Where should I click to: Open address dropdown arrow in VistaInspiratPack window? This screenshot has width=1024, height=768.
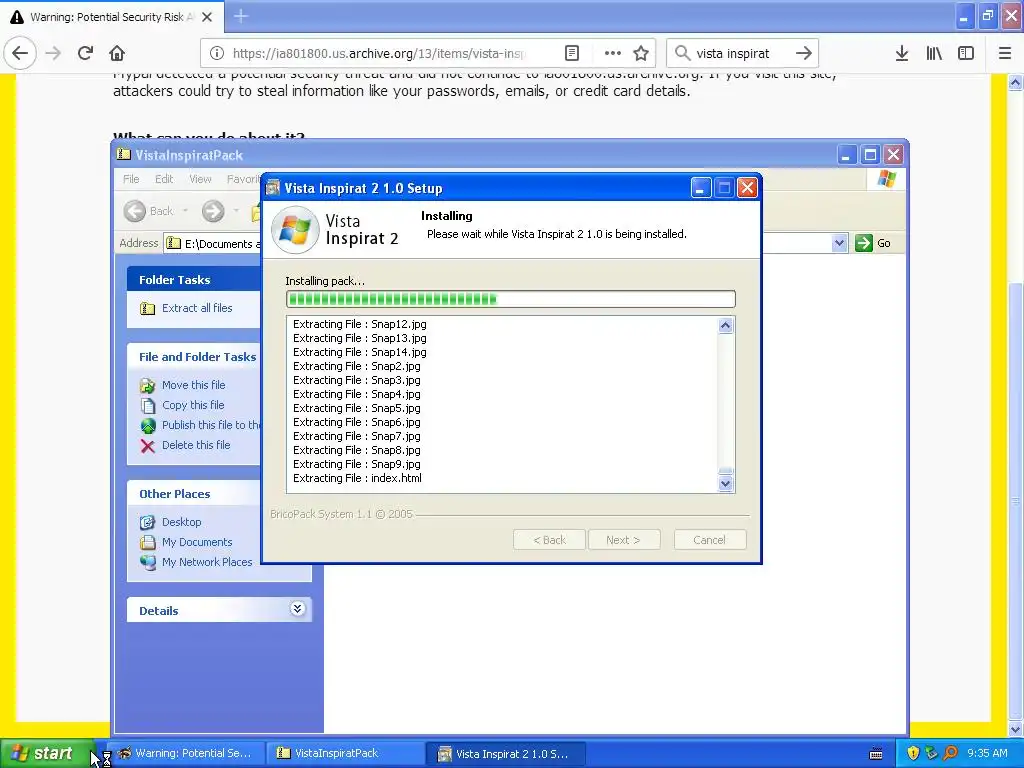pyautogui.click(x=839, y=243)
